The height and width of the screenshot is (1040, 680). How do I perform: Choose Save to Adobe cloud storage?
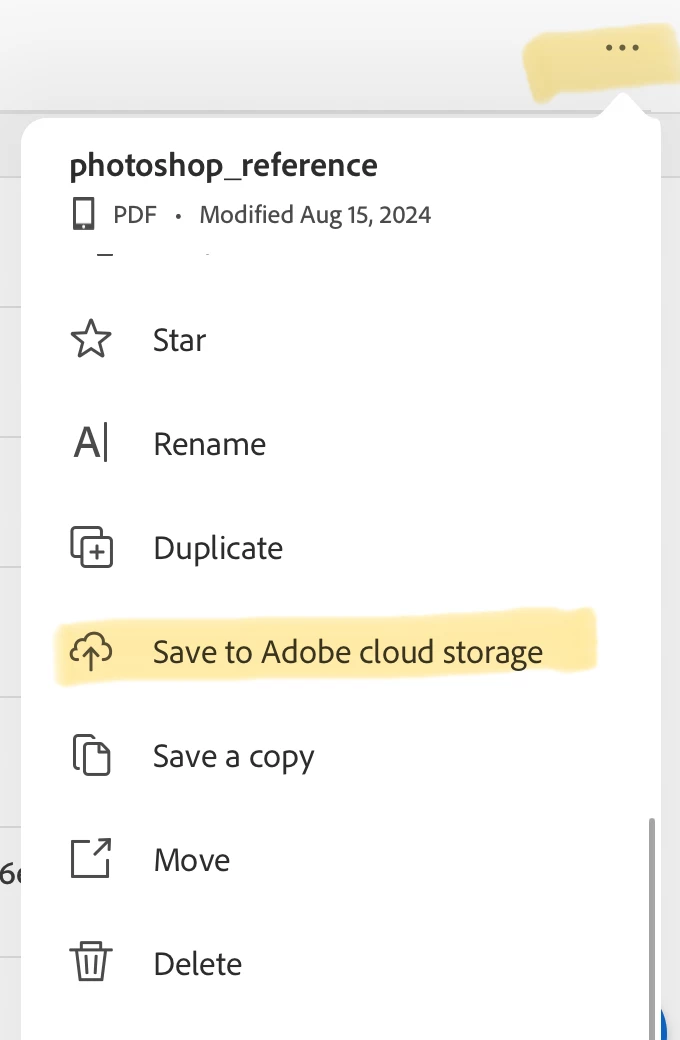coord(348,652)
